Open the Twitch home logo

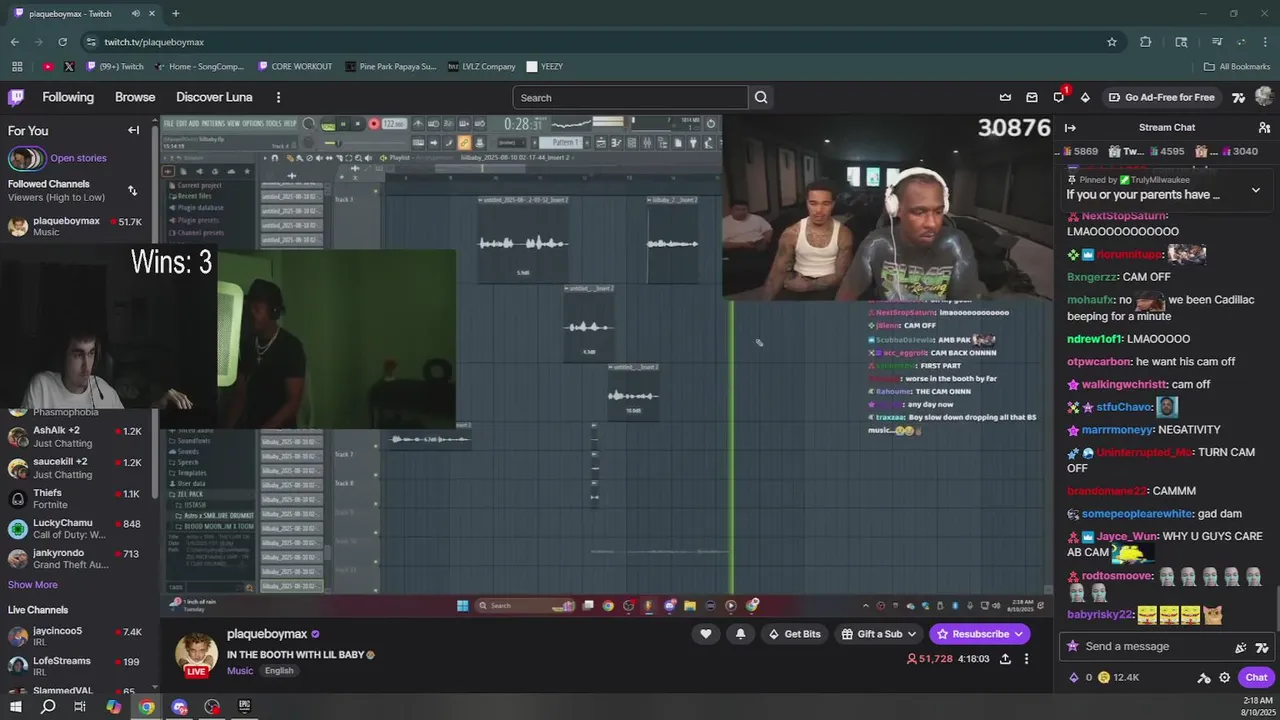(16, 97)
